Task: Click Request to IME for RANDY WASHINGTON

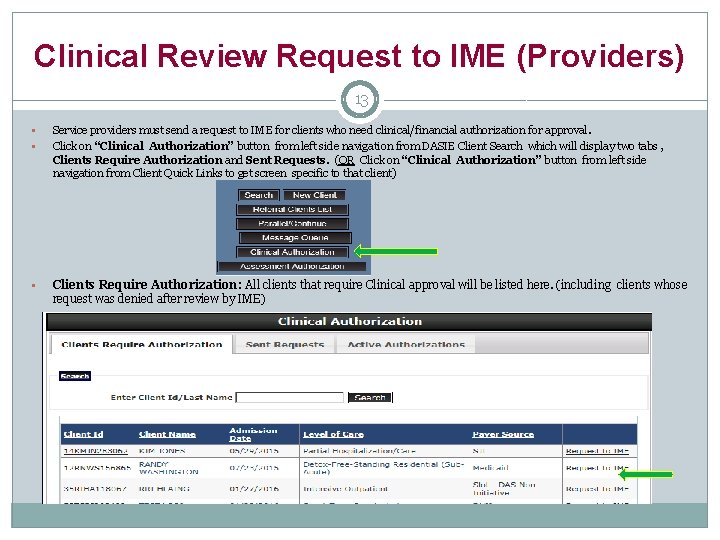Action: [597, 468]
